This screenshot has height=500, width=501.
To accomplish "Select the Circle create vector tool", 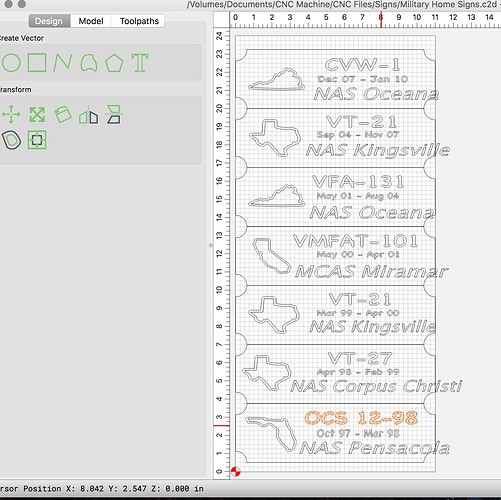I will [x=11, y=63].
